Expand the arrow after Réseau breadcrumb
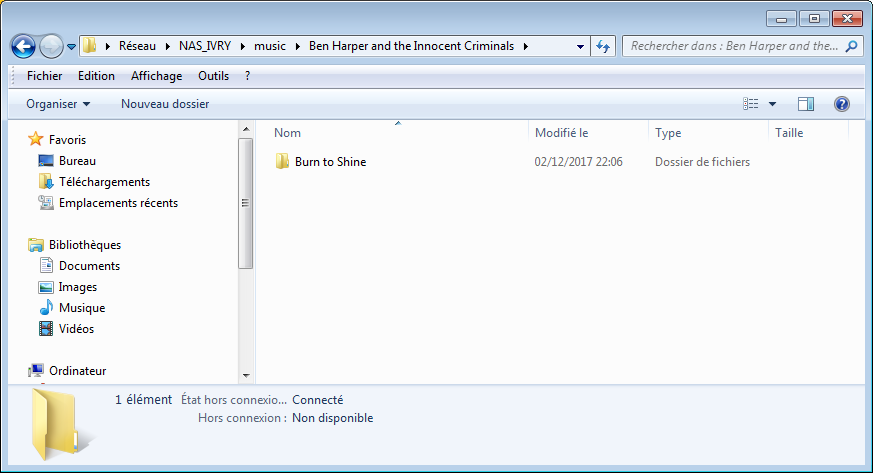Image resolution: width=873 pixels, height=473 pixels. tap(168, 46)
